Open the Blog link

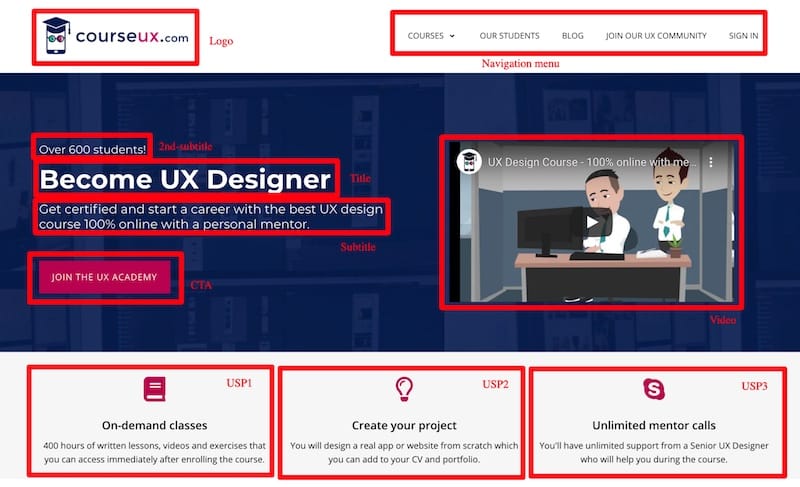[572, 36]
